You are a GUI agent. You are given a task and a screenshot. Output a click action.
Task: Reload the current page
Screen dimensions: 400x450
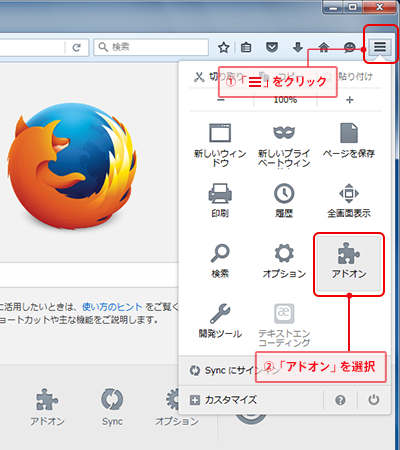click(x=77, y=48)
